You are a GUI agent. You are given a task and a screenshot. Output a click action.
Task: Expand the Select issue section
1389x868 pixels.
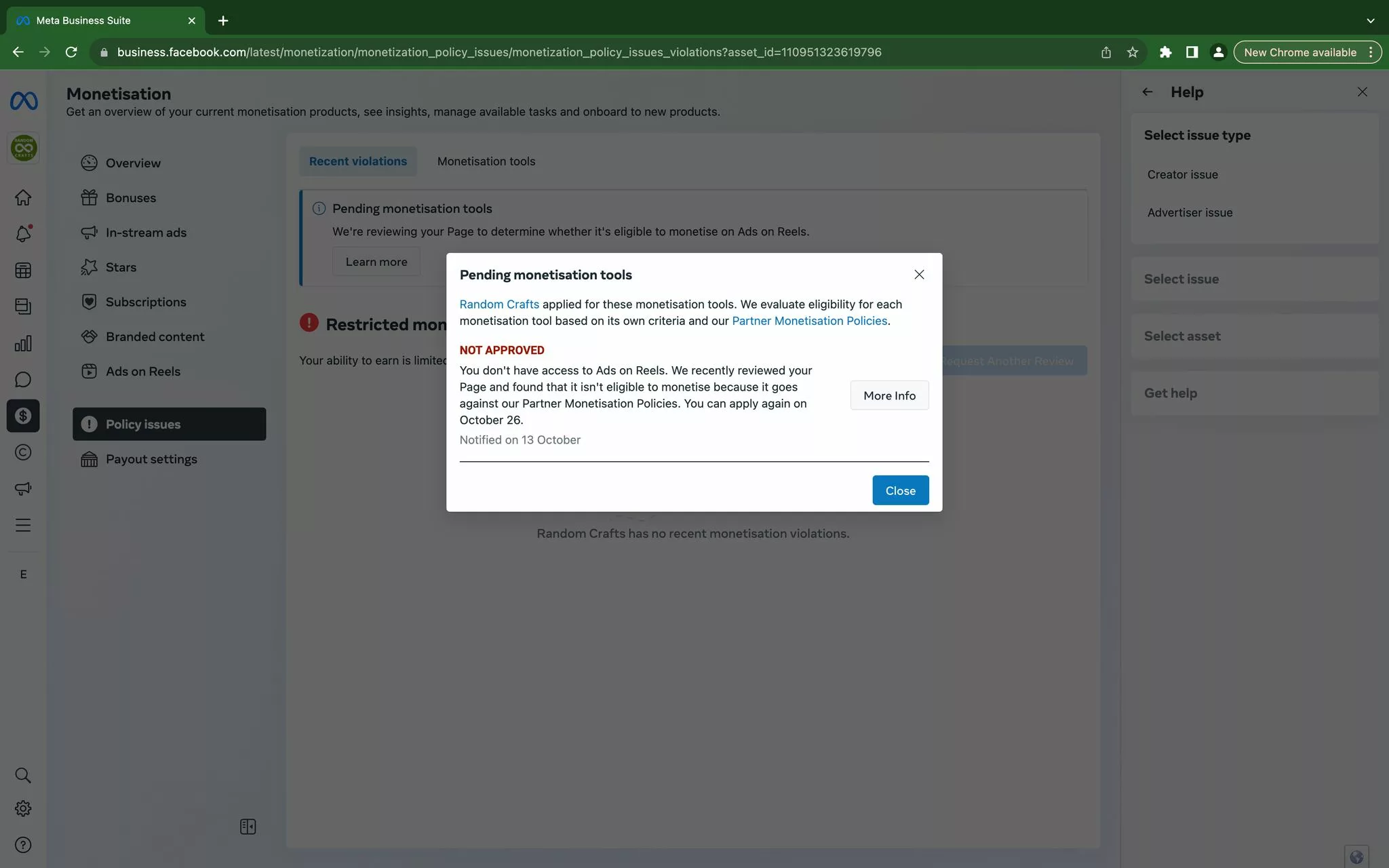click(x=1255, y=279)
